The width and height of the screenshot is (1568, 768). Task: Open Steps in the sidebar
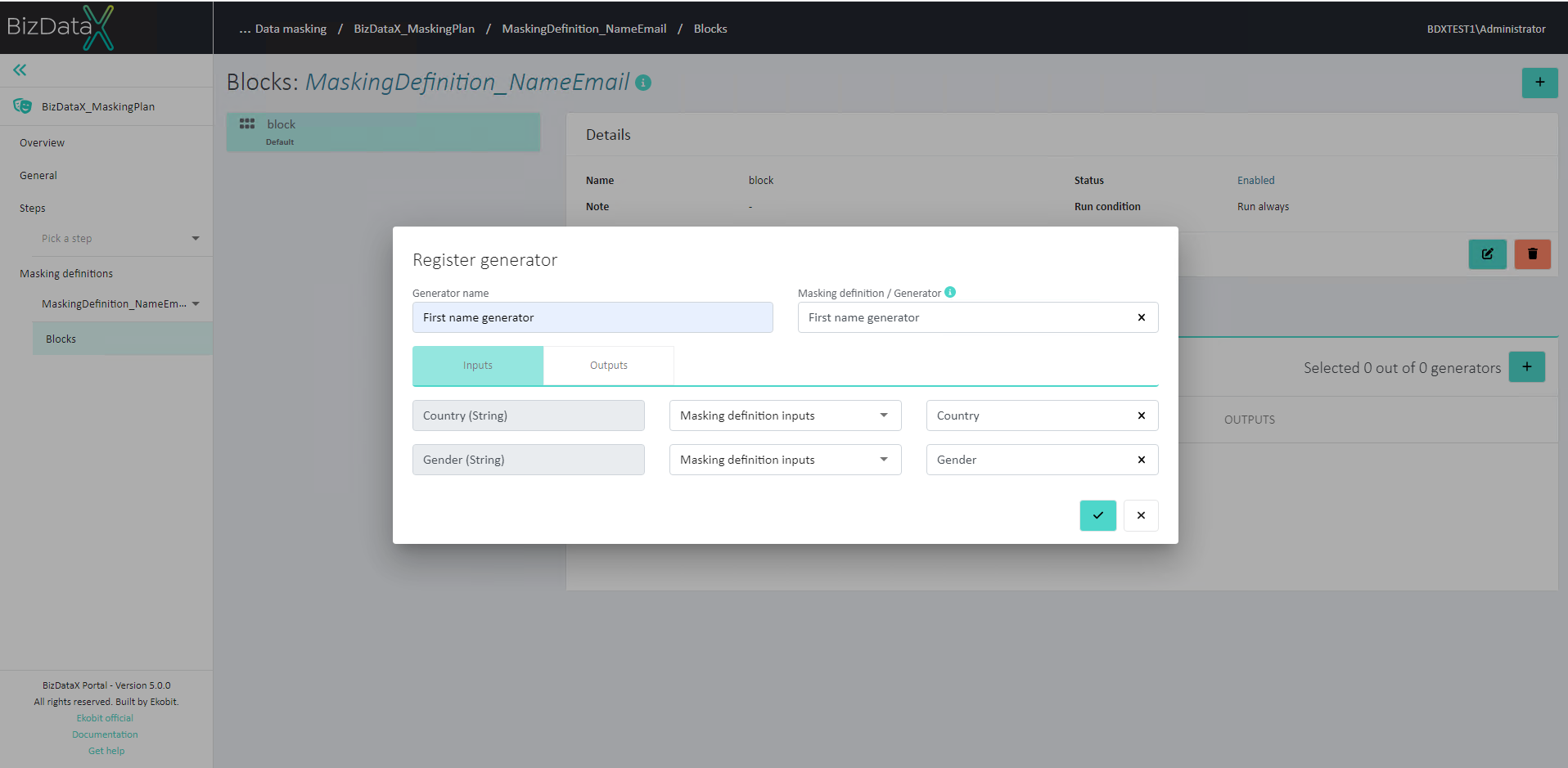[33, 209]
